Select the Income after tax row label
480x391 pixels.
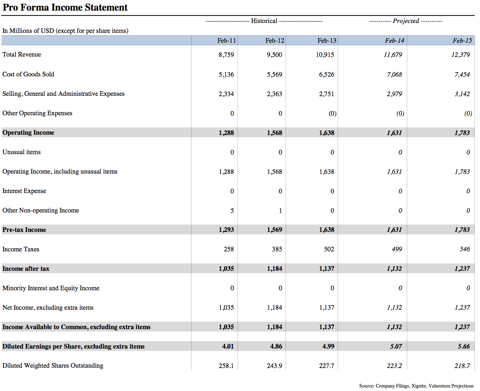click(26, 268)
